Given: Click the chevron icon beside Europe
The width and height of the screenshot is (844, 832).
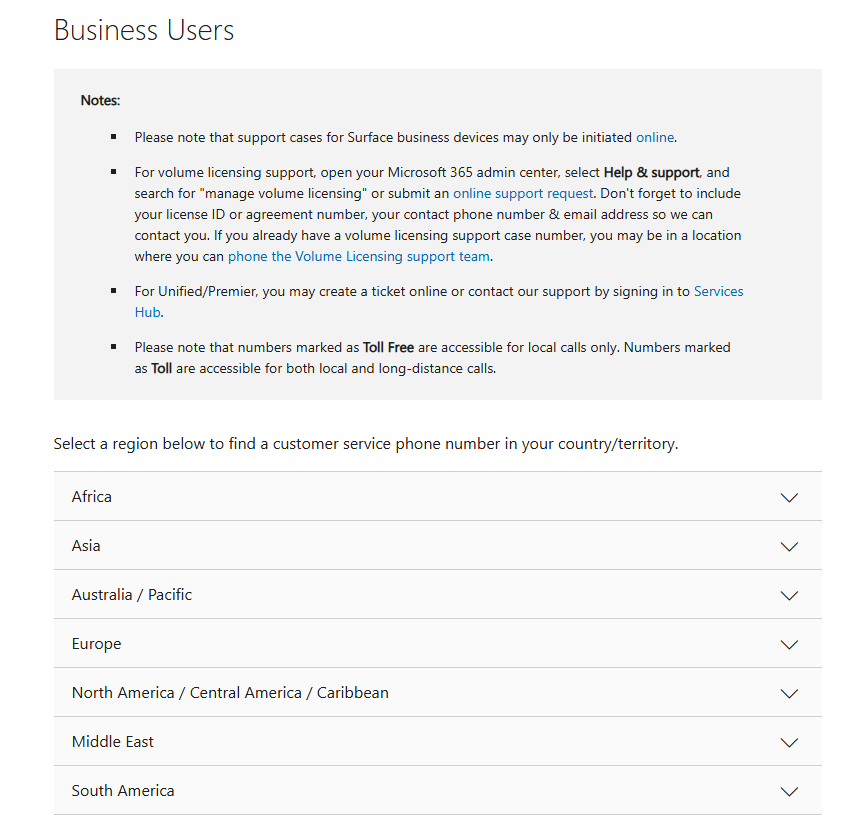Looking at the screenshot, I should (789, 645).
